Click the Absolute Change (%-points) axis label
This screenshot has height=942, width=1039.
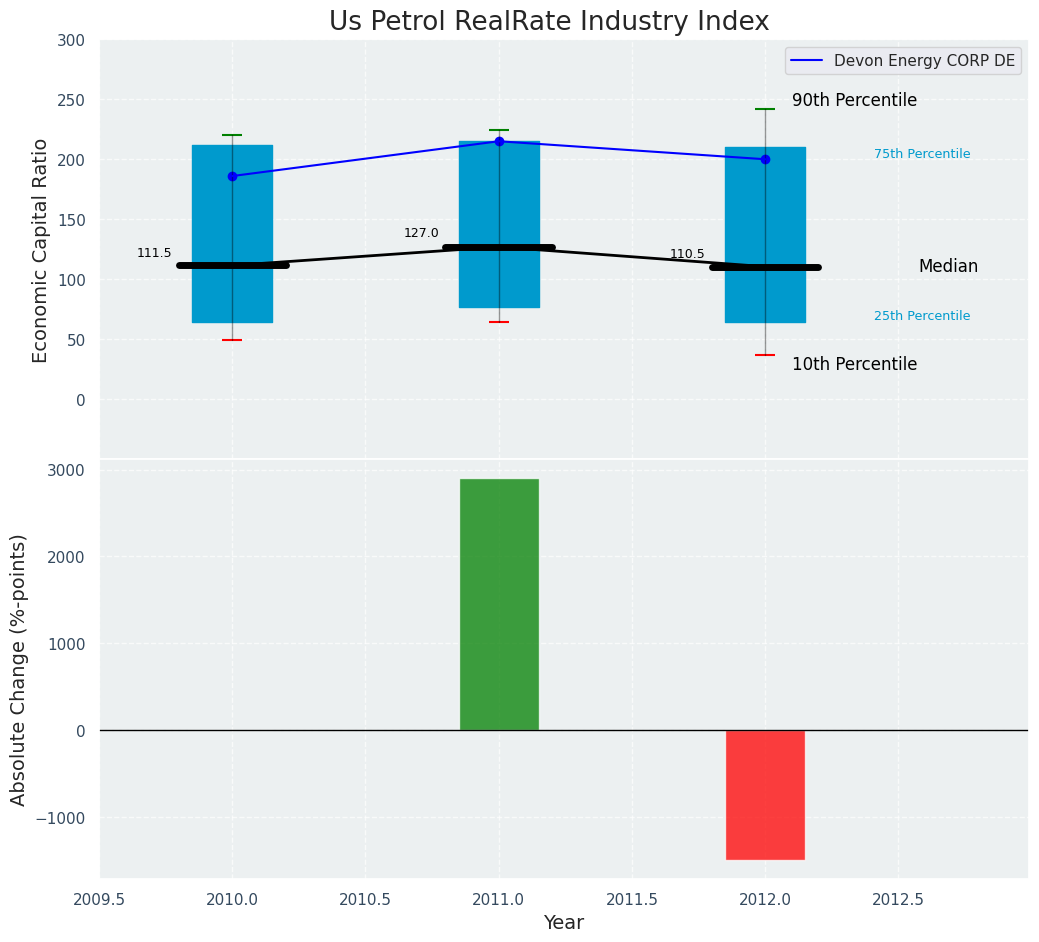tap(19, 669)
